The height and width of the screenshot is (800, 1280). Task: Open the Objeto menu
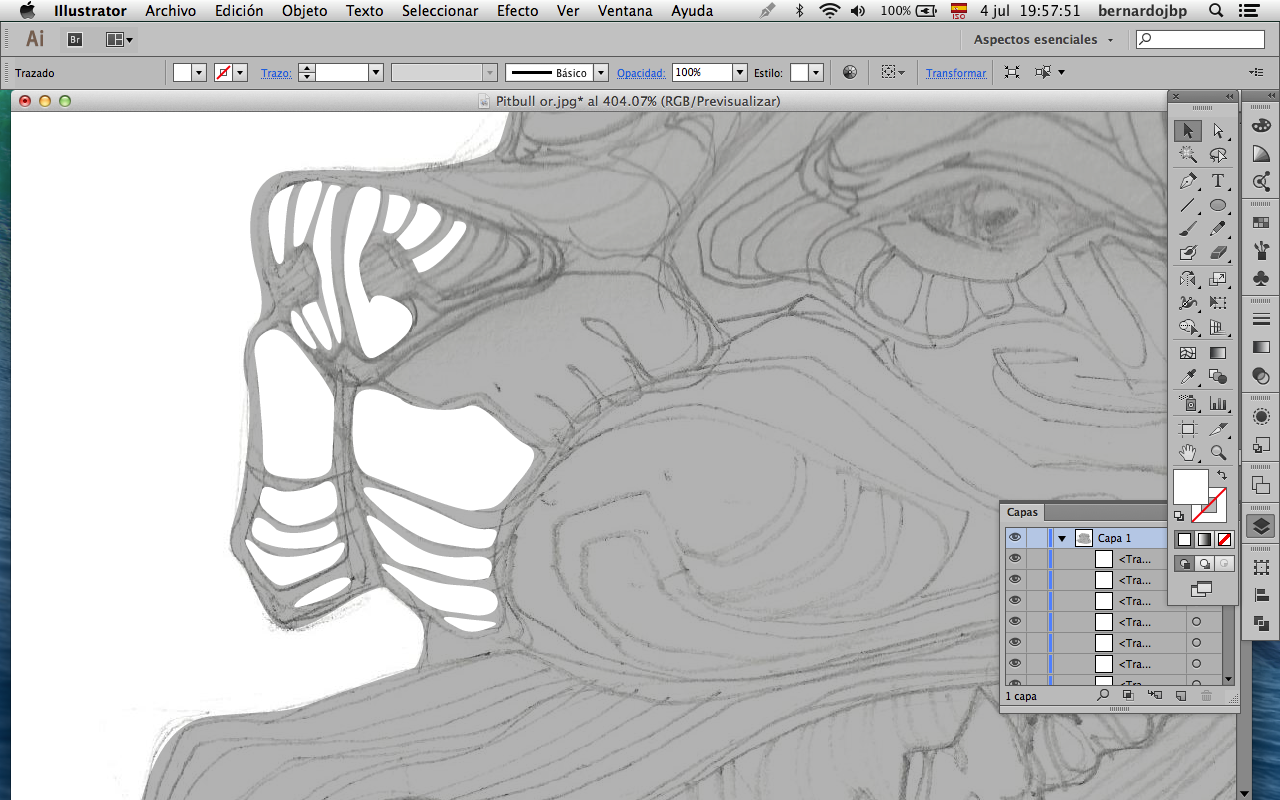[x=304, y=11]
